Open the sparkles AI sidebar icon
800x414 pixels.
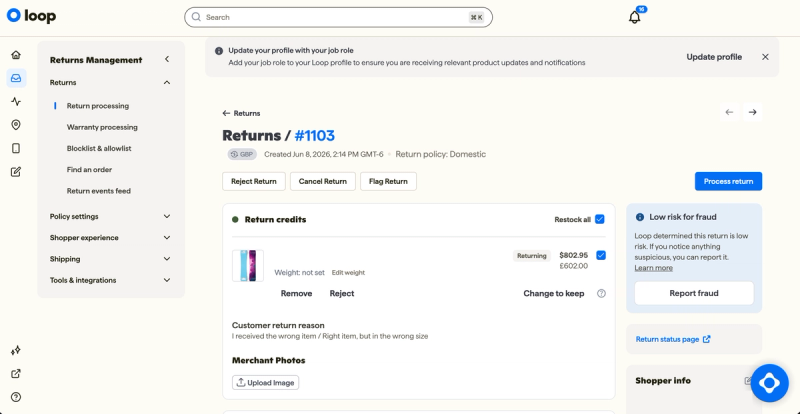pyautogui.click(x=16, y=350)
